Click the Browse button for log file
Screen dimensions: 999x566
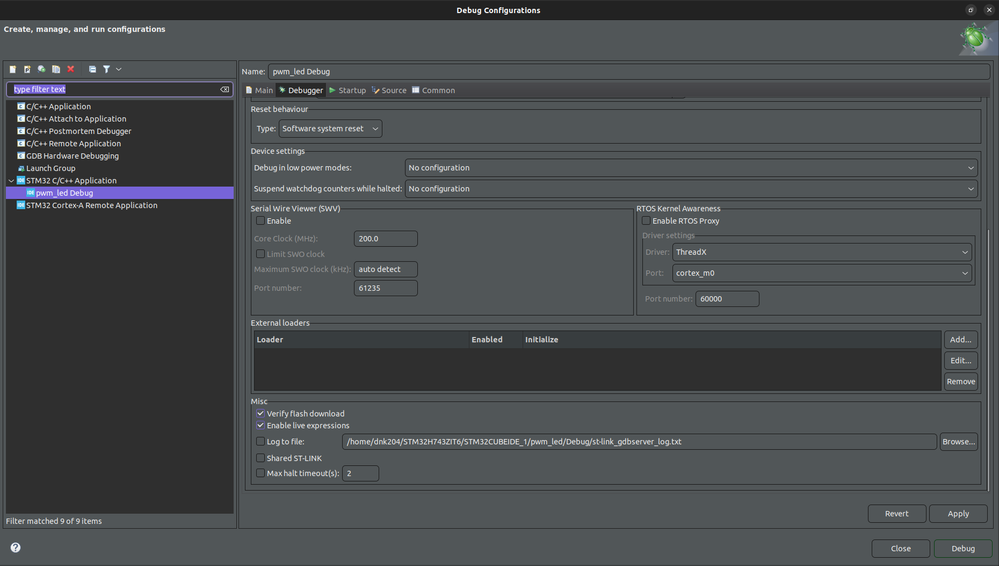pos(958,441)
